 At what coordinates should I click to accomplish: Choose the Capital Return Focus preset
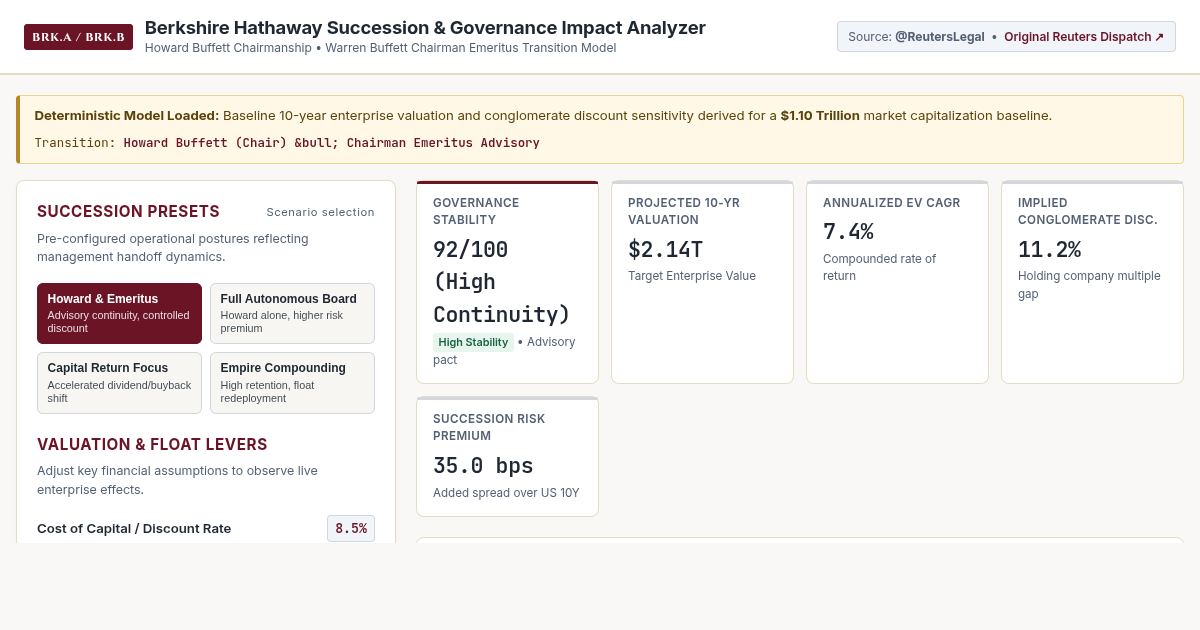(x=119, y=383)
